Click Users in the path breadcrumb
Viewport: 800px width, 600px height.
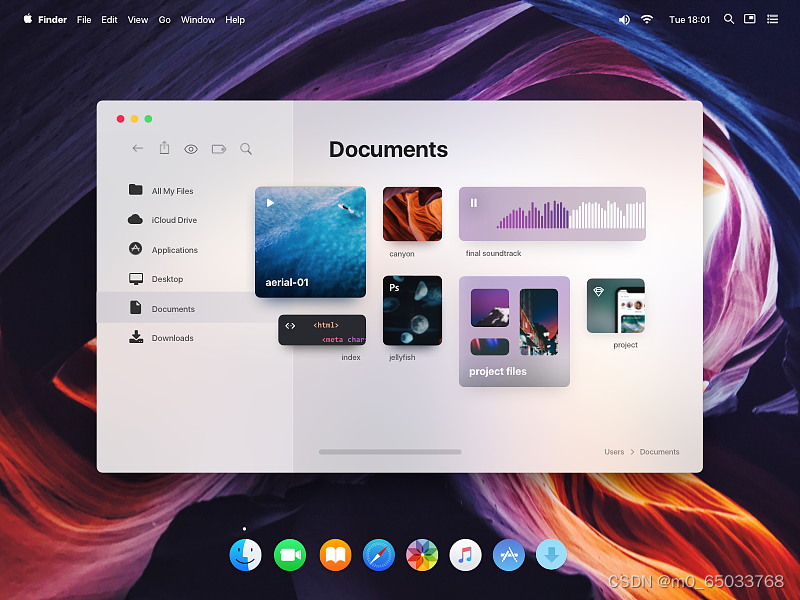click(614, 452)
